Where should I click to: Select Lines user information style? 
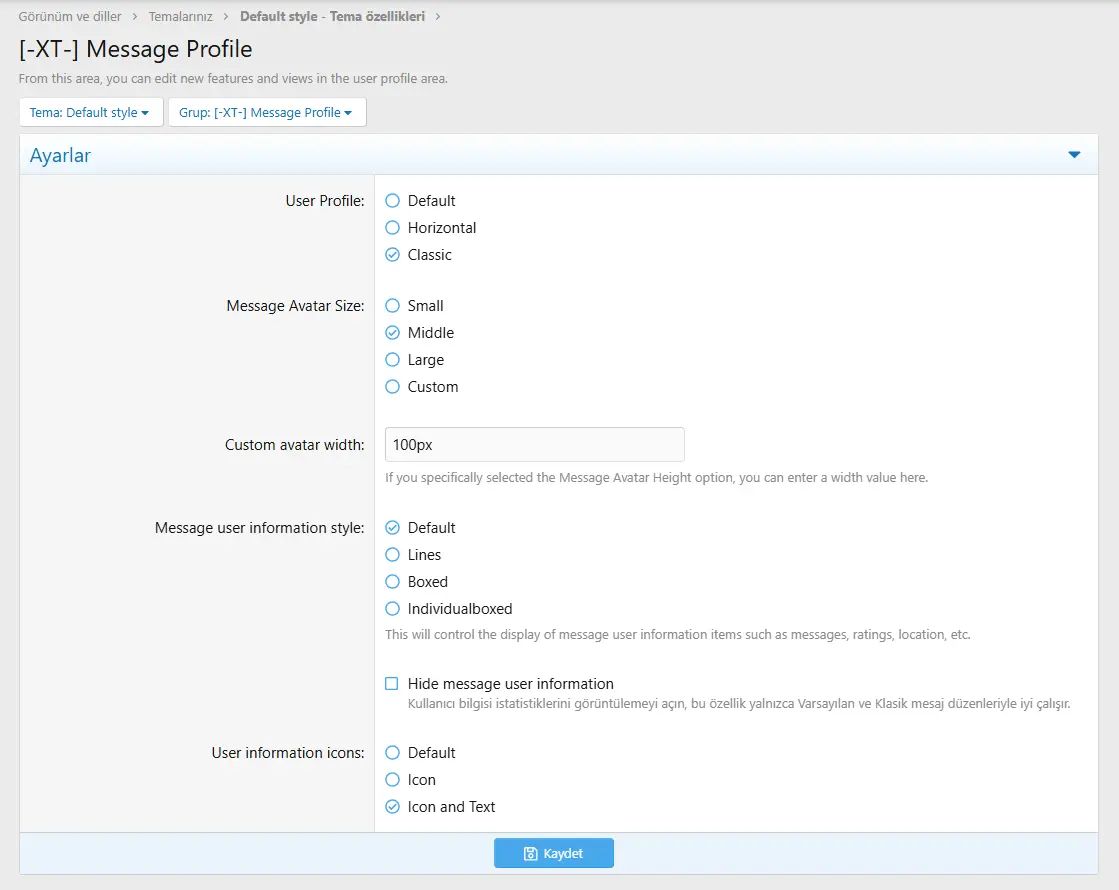point(393,555)
